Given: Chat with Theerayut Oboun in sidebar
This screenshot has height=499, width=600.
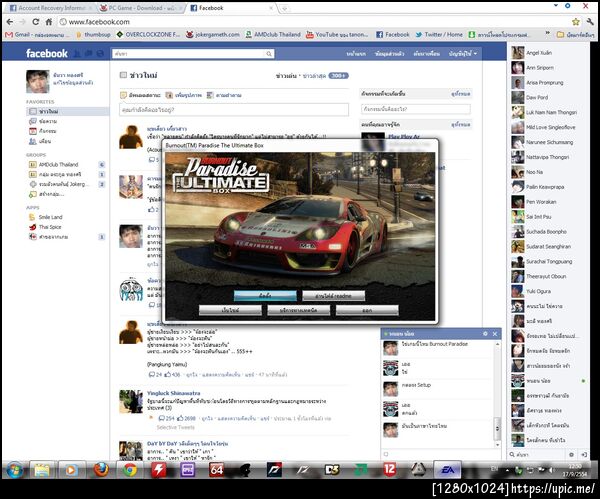Looking at the screenshot, I should pos(546,277).
